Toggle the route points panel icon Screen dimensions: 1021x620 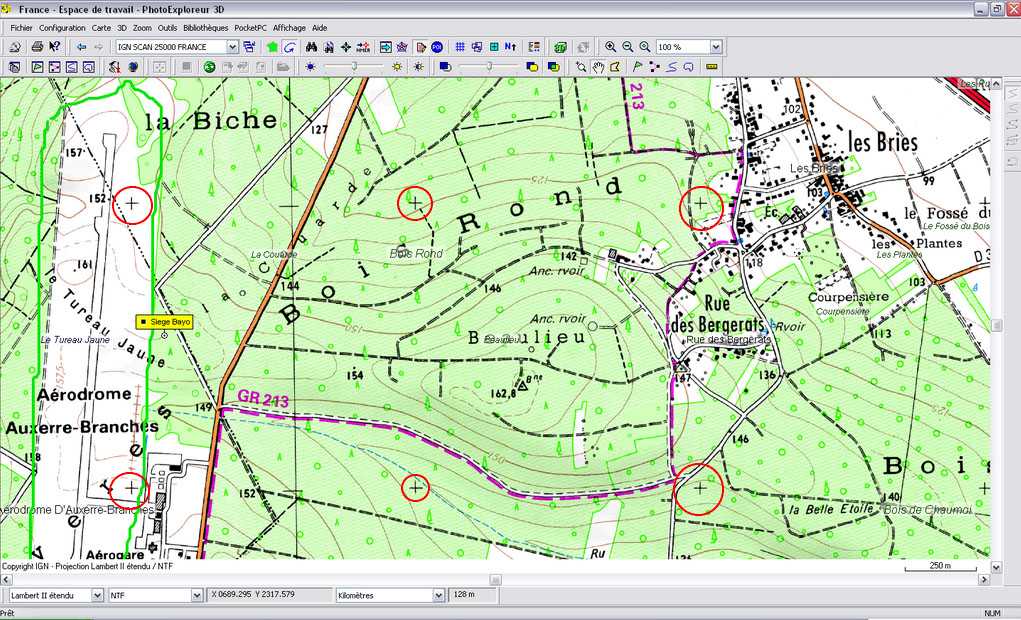(x=55, y=66)
